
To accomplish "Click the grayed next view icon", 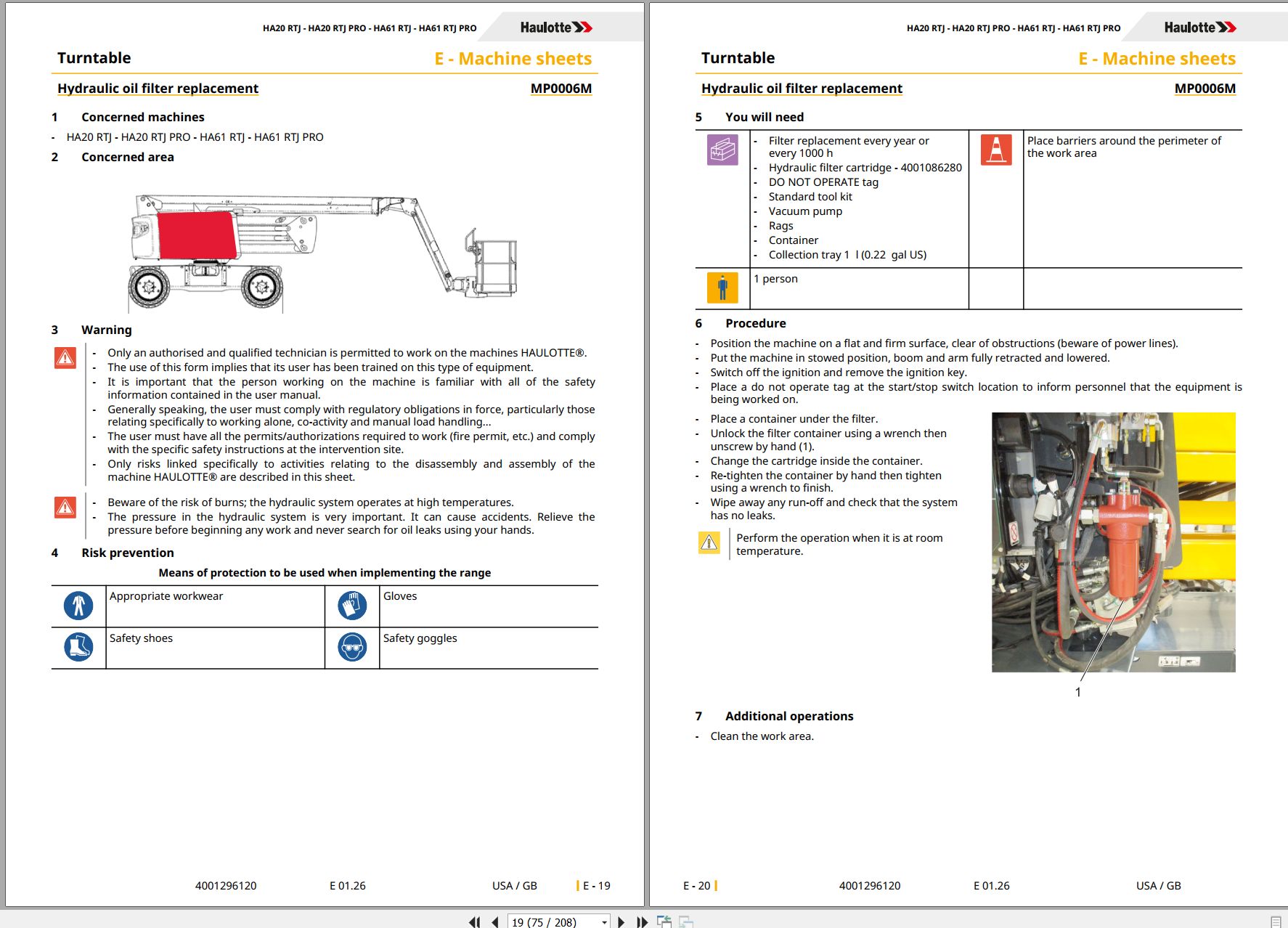I will (x=686, y=921).
